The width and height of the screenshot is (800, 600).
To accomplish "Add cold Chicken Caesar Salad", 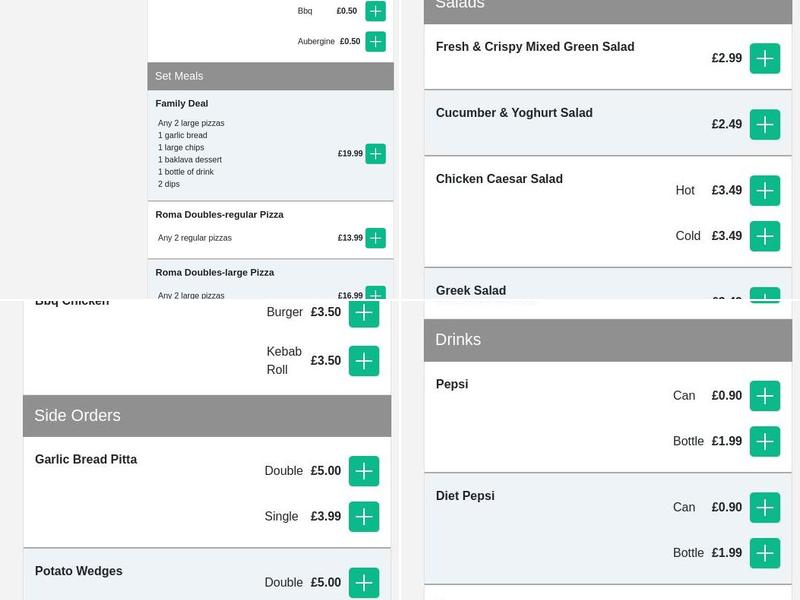I will click(x=765, y=236).
